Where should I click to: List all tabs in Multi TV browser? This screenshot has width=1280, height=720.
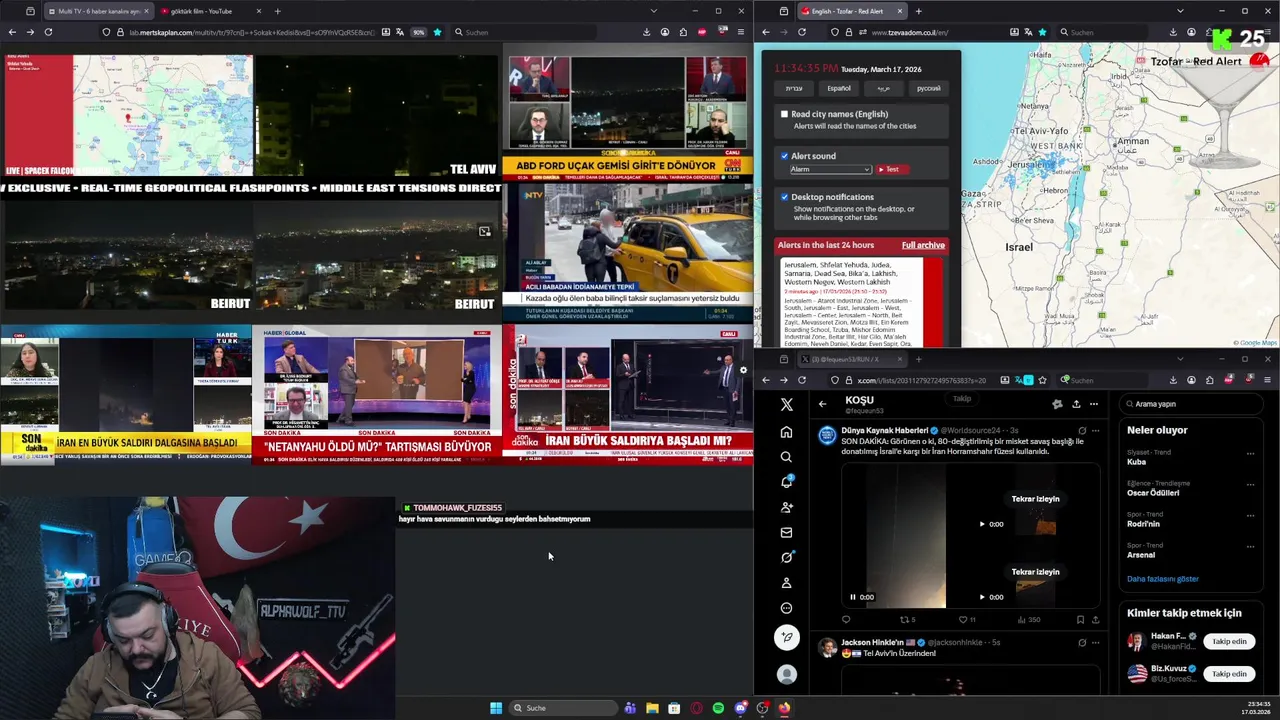click(654, 11)
